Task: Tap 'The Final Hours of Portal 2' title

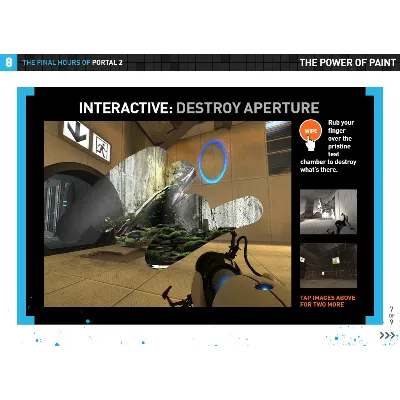Action: click(x=72, y=62)
